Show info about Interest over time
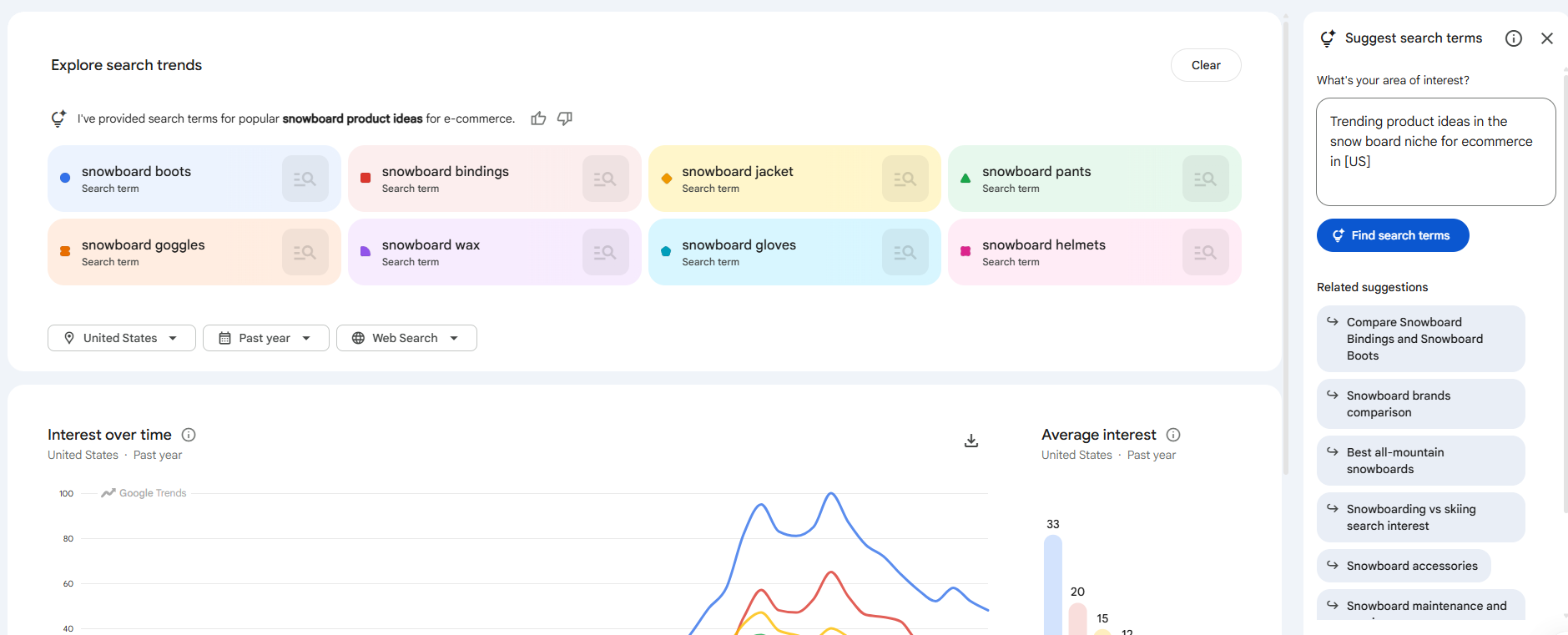 pos(189,435)
